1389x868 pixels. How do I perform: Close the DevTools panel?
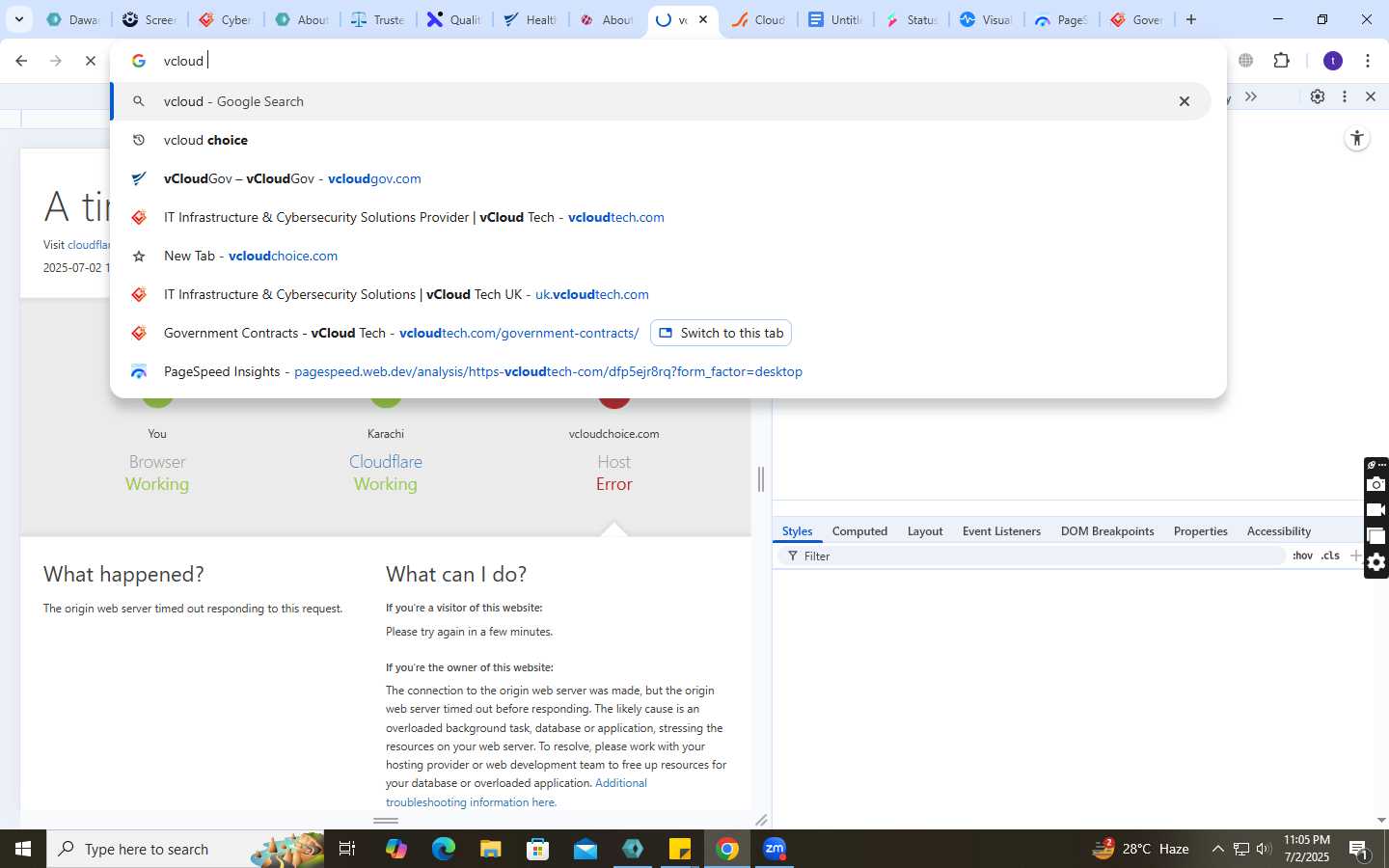(x=1371, y=96)
